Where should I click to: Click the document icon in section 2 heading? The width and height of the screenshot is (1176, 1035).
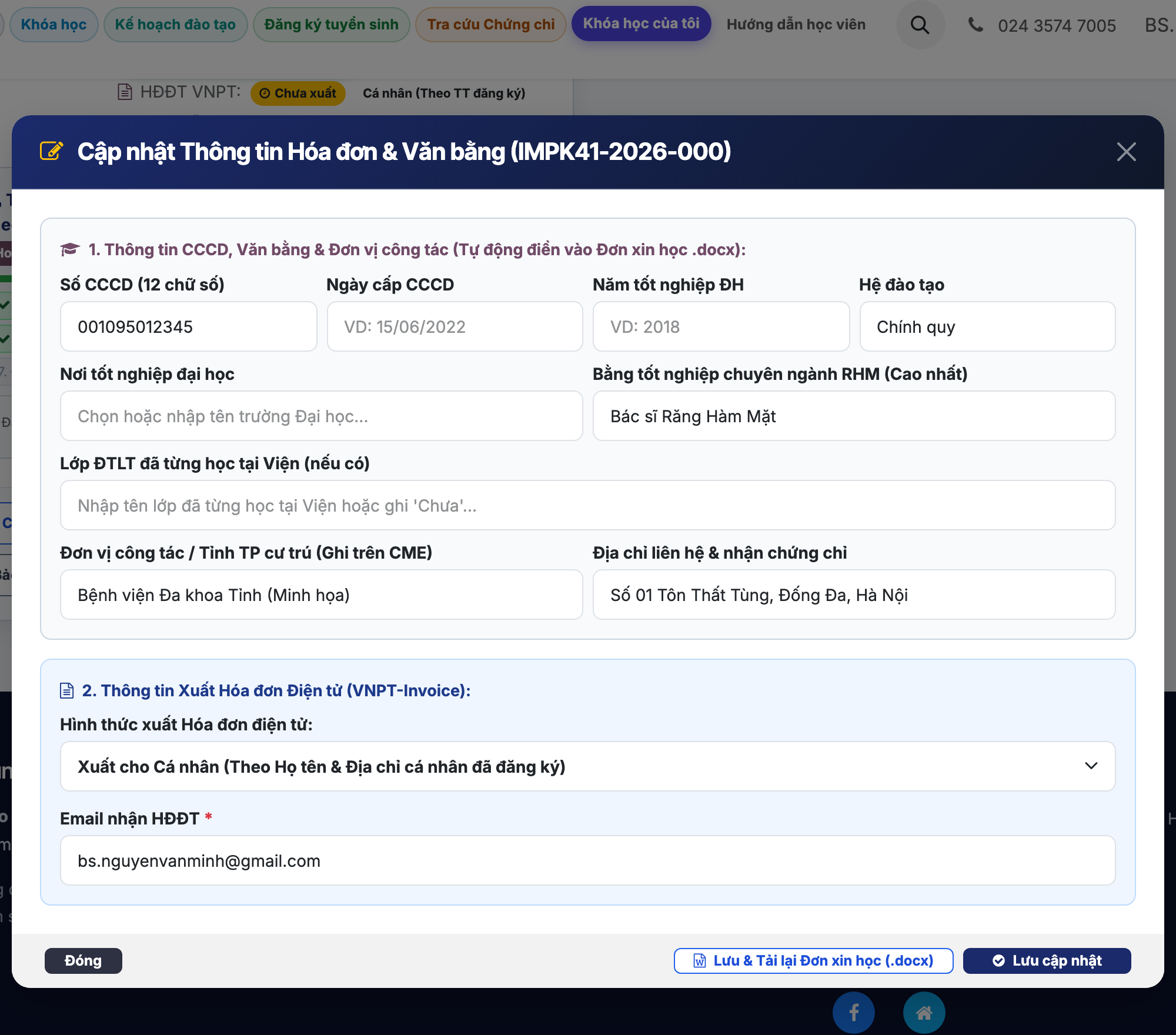coord(67,690)
